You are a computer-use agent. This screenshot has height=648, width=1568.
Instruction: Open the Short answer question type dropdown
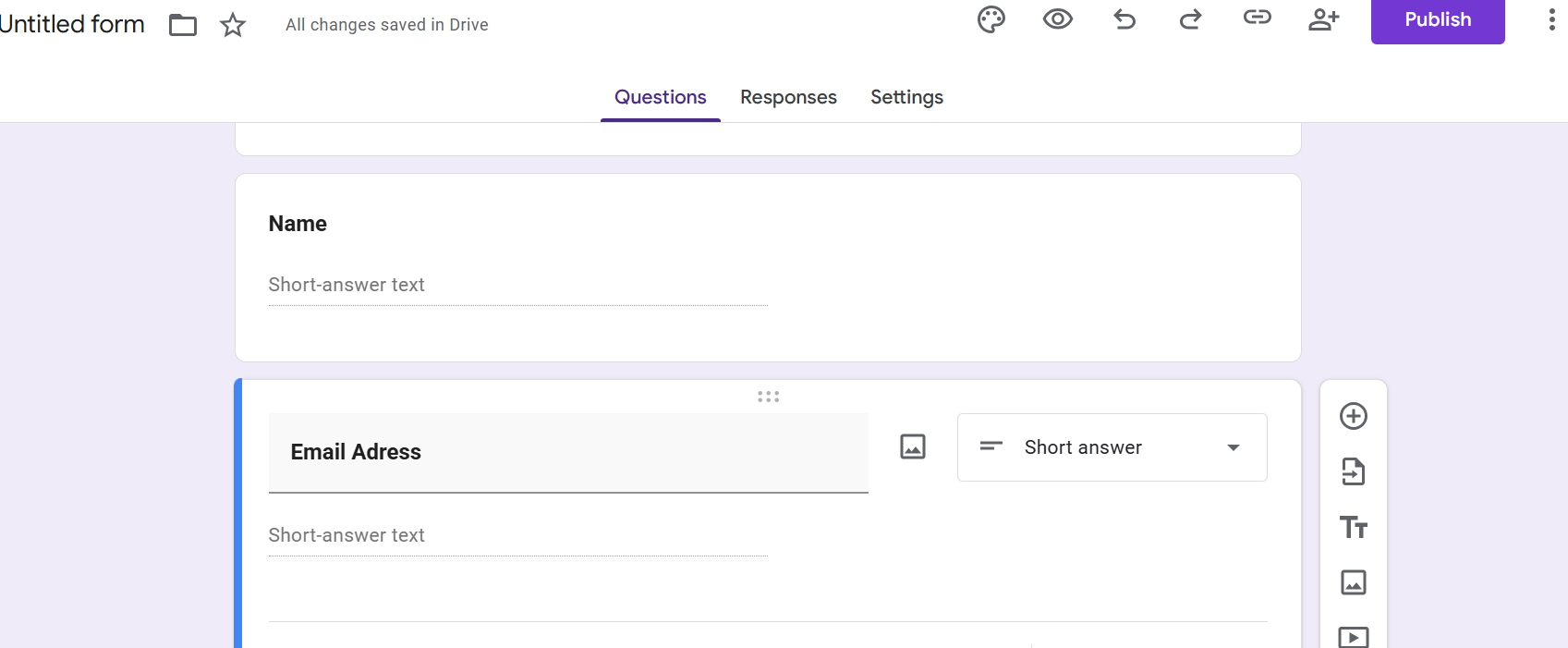[1112, 447]
